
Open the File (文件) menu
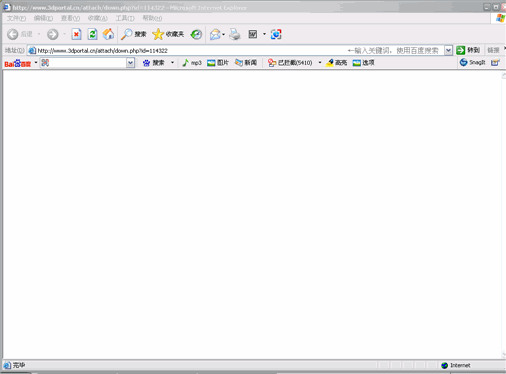coord(16,18)
